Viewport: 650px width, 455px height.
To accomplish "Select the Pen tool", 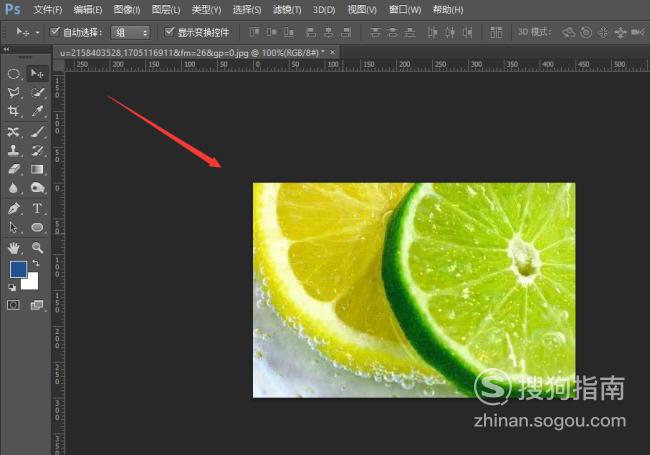I will [14, 208].
